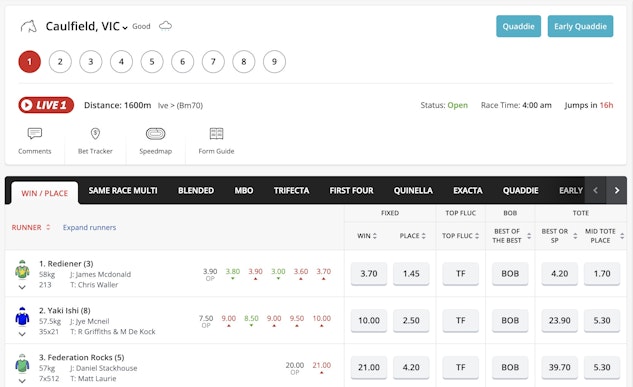This screenshot has width=633, height=387.
Task: Select race 5 circle
Action: click(x=152, y=62)
